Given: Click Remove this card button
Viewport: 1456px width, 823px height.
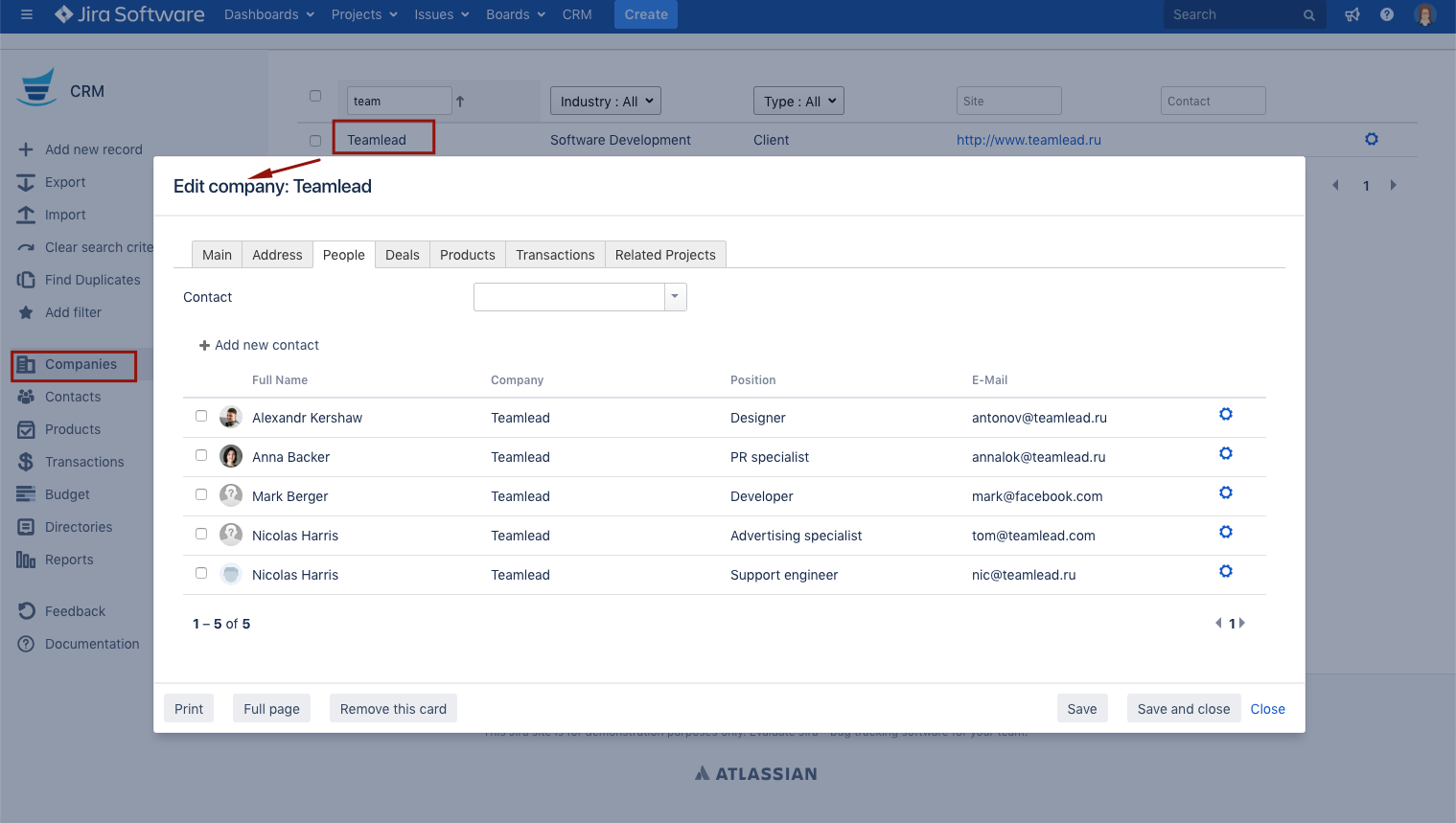Looking at the screenshot, I should [x=393, y=709].
